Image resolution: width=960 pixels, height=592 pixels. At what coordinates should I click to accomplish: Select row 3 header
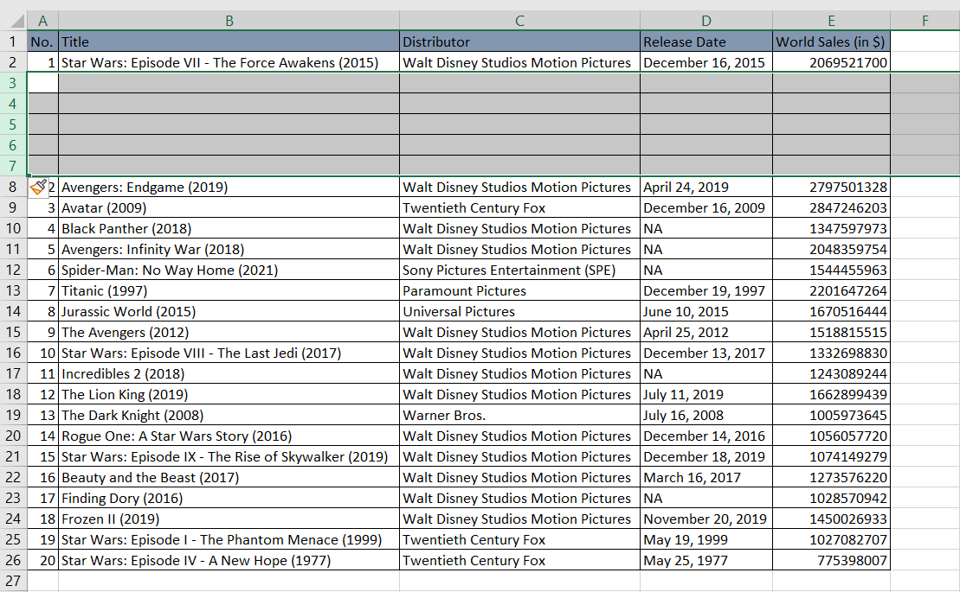pyautogui.click(x=13, y=83)
